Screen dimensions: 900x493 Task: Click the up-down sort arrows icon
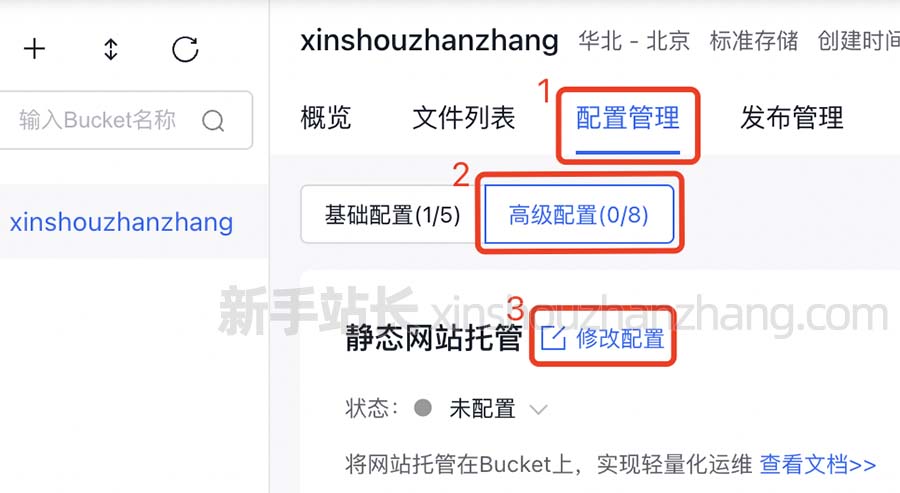(x=111, y=49)
